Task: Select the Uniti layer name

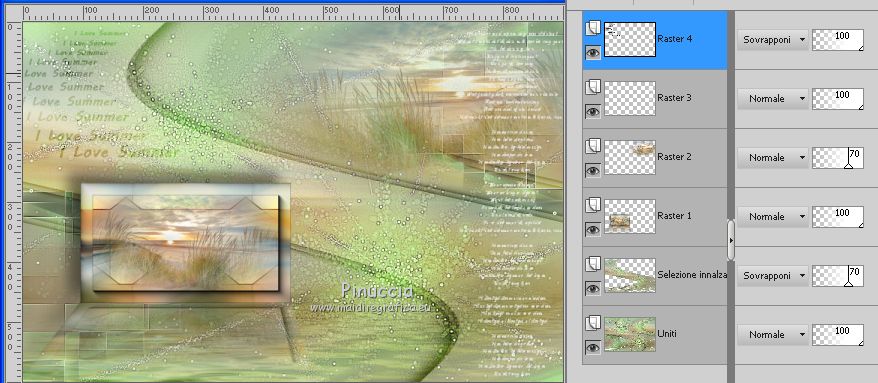Action: [x=667, y=334]
